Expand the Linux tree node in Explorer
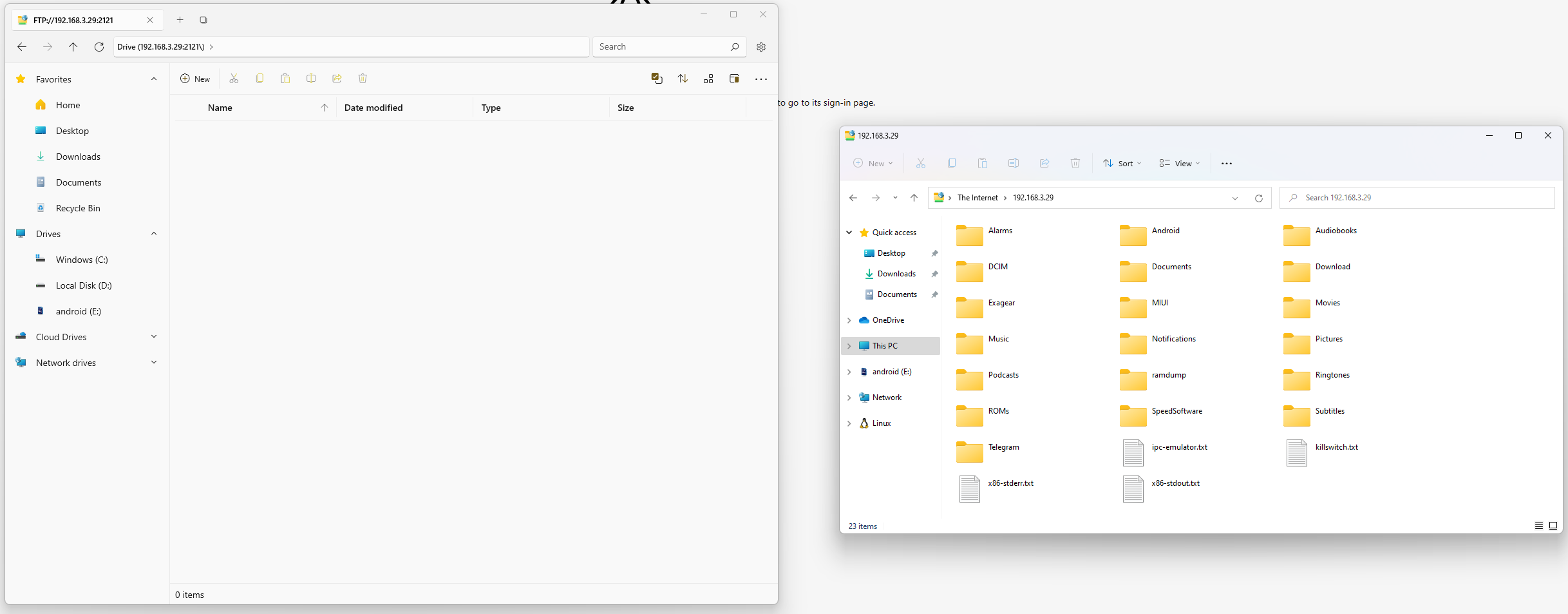Viewport: 1568px width, 614px height. pyautogui.click(x=849, y=423)
